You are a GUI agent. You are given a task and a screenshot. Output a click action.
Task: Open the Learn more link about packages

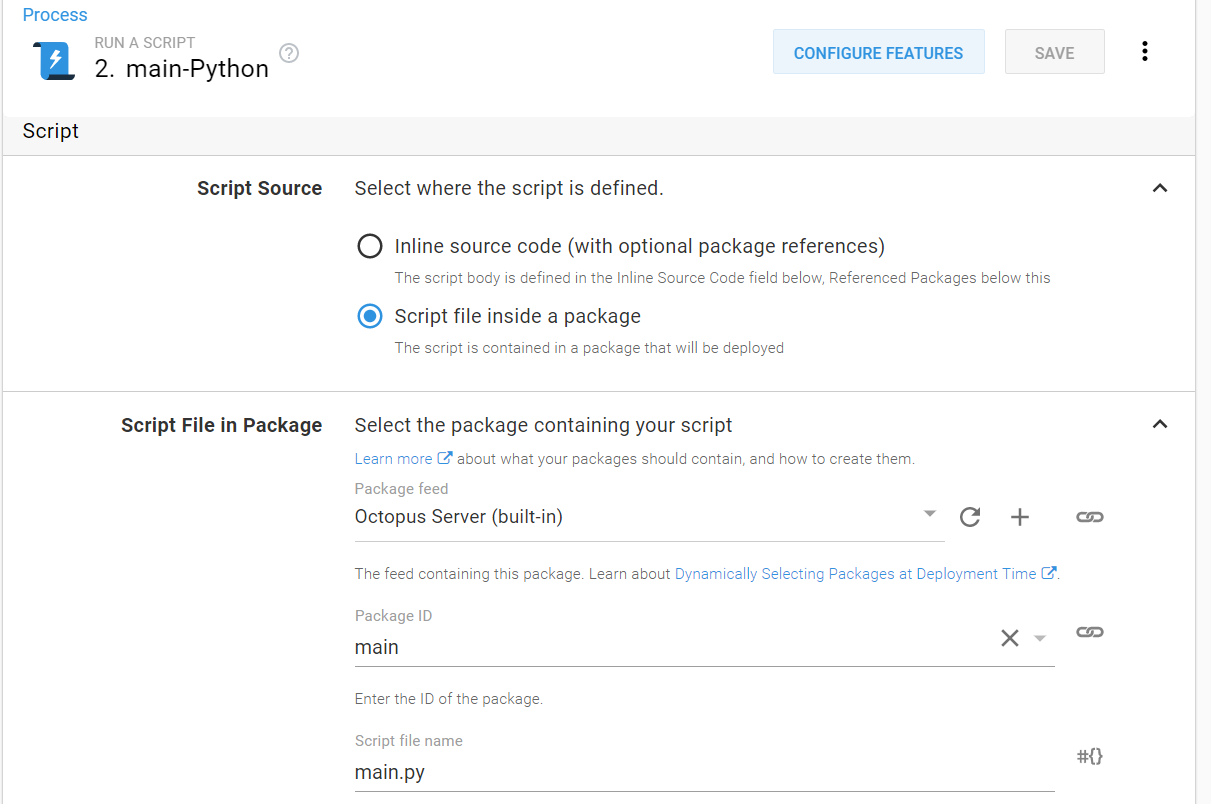(x=395, y=458)
